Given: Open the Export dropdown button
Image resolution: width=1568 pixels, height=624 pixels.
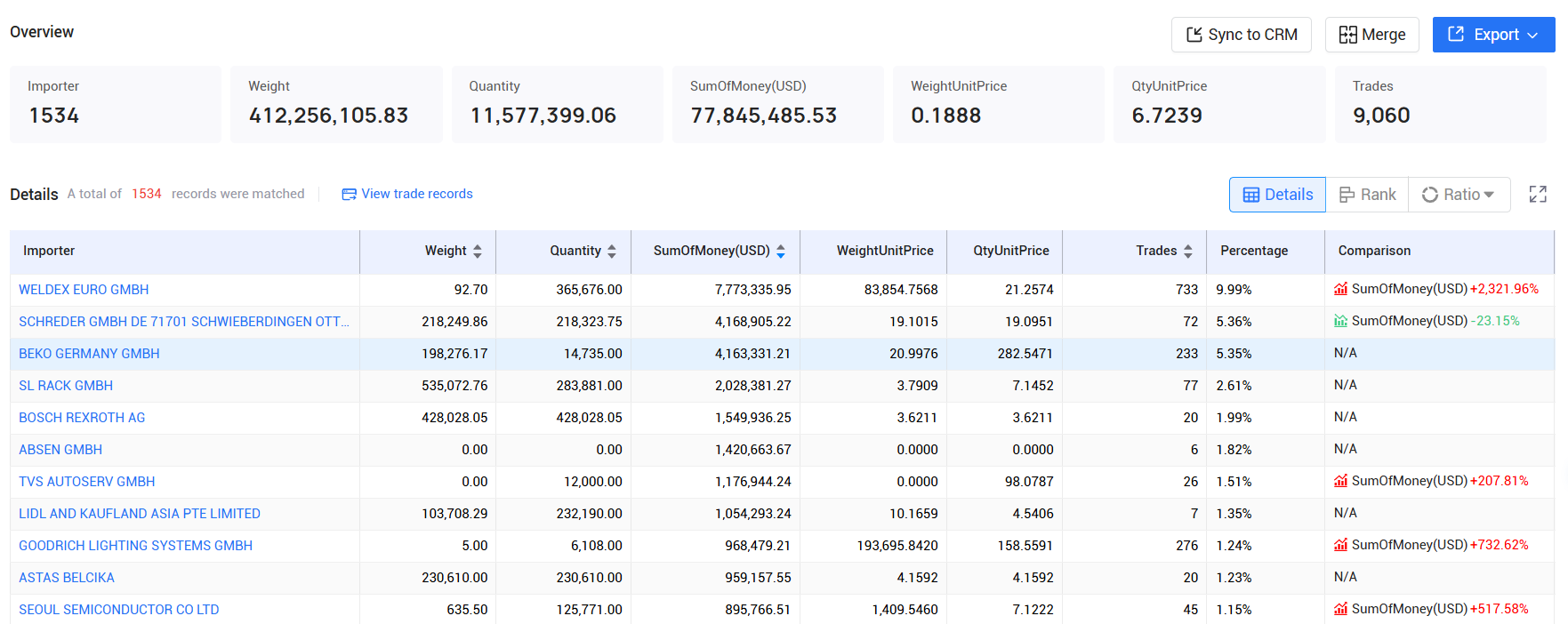Looking at the screenshot, I should (x=1493, y=35).
